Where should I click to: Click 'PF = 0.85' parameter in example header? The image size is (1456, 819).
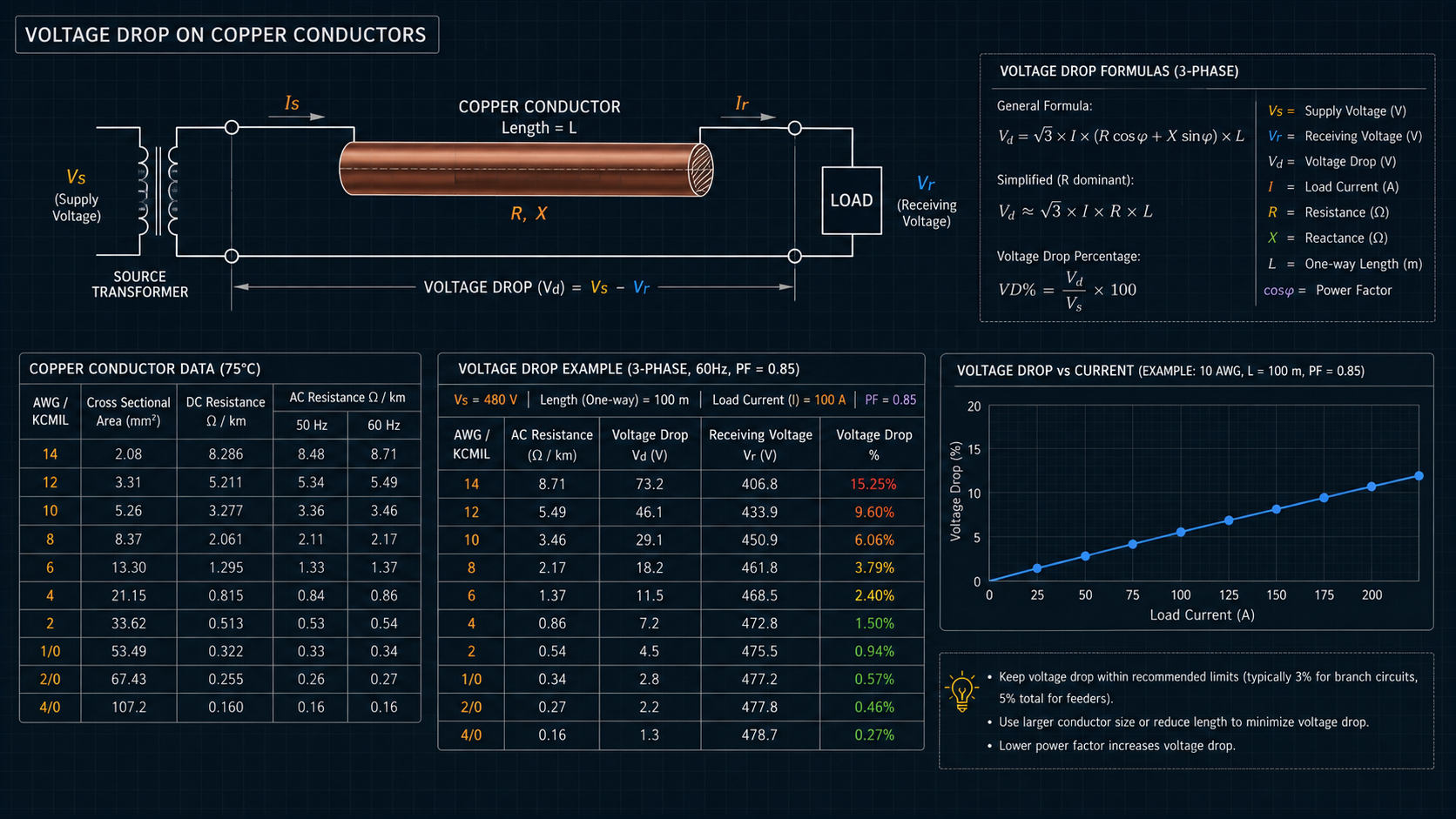click(890, 400)
